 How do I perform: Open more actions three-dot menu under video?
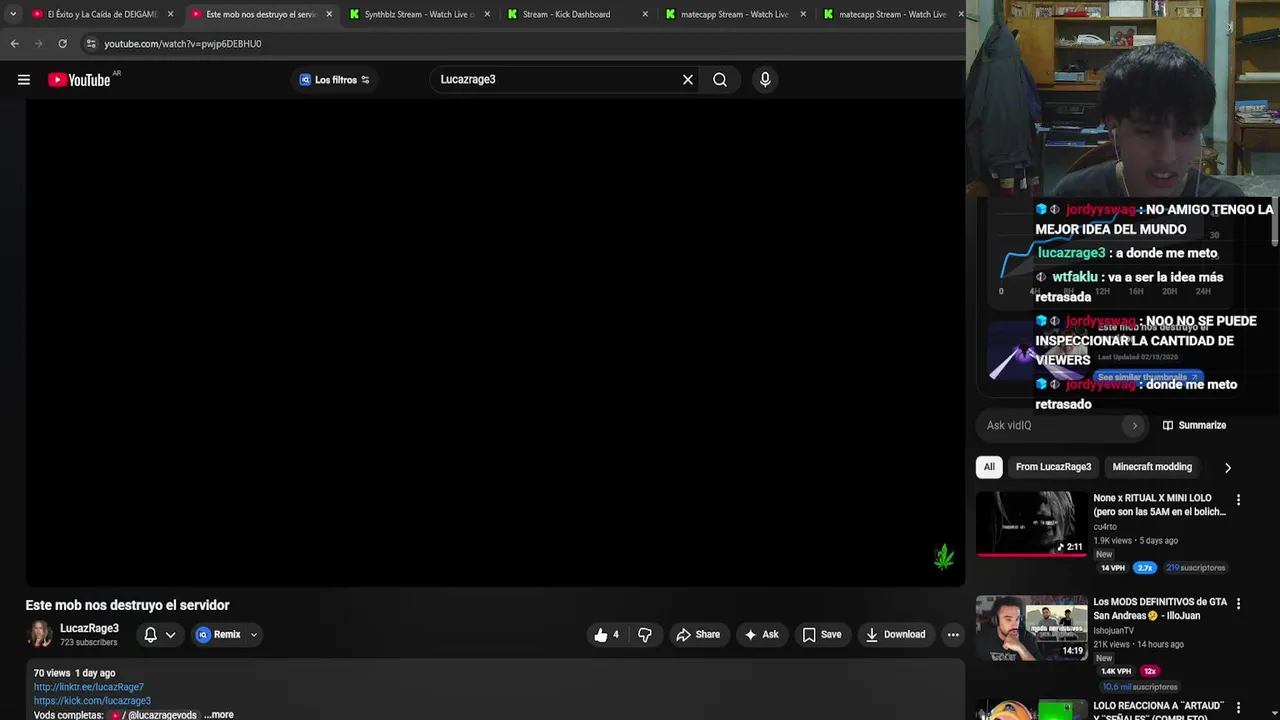953,635
